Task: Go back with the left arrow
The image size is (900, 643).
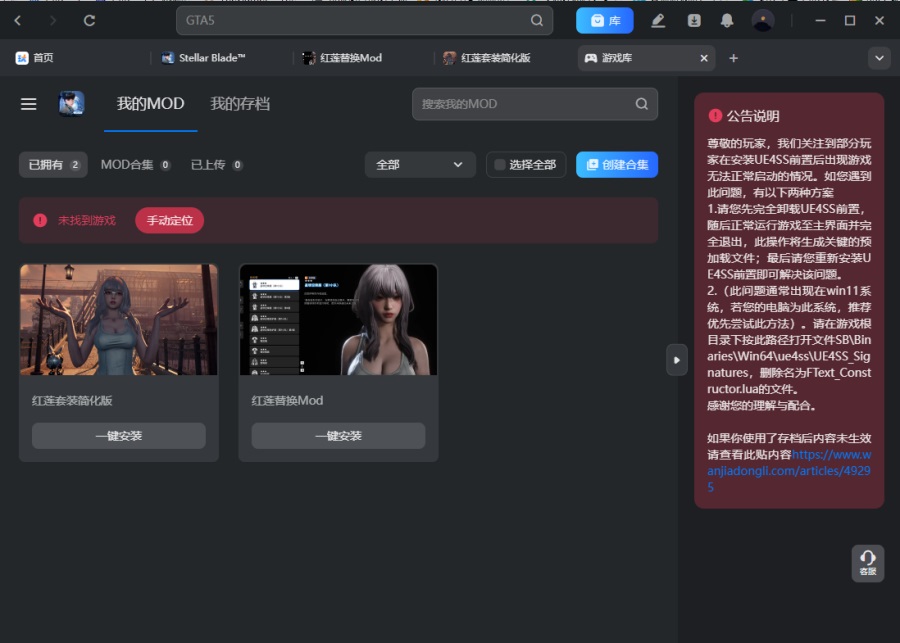Action: pos(17,21)
